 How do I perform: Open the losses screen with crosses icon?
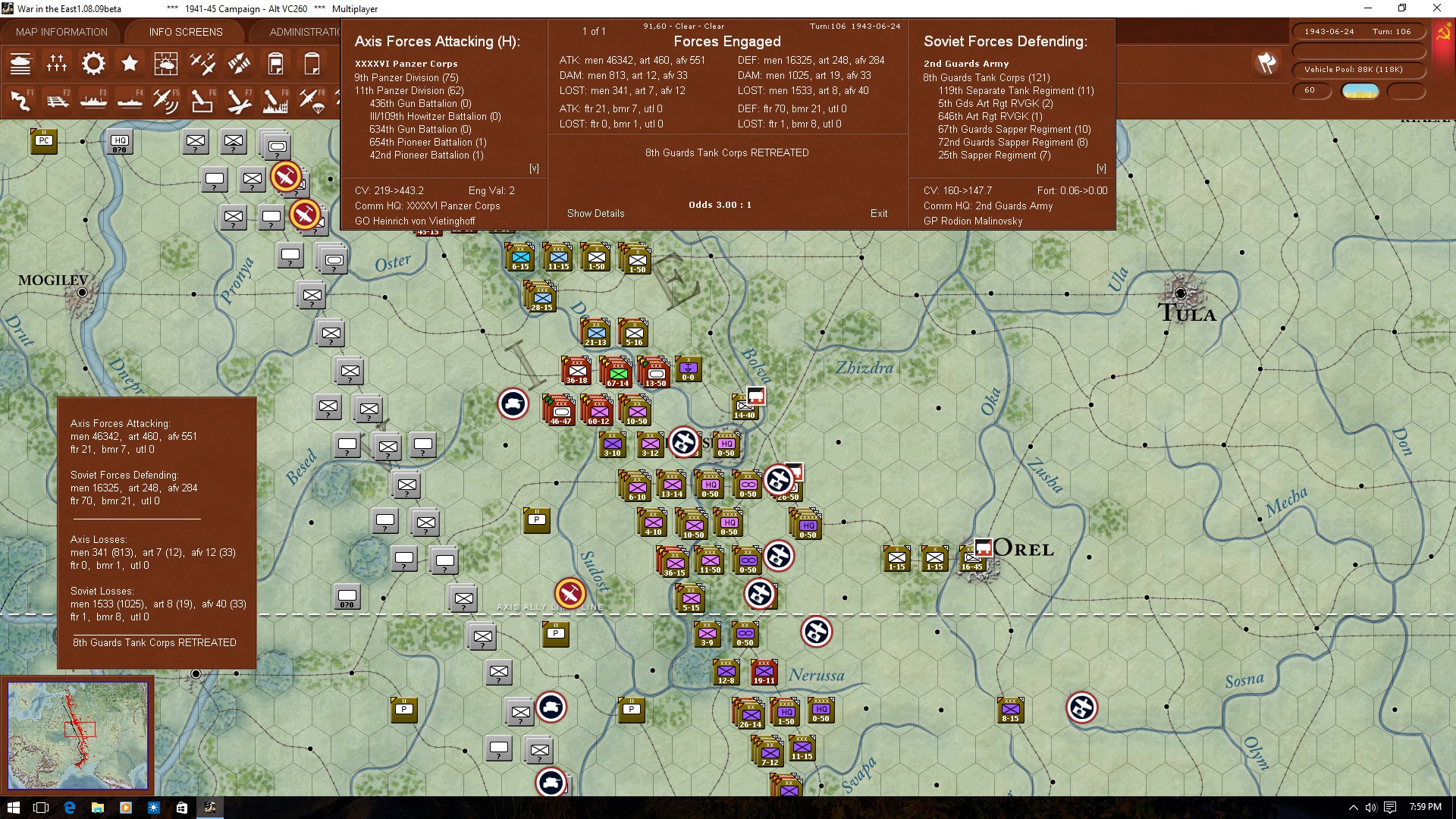point(57,64)
